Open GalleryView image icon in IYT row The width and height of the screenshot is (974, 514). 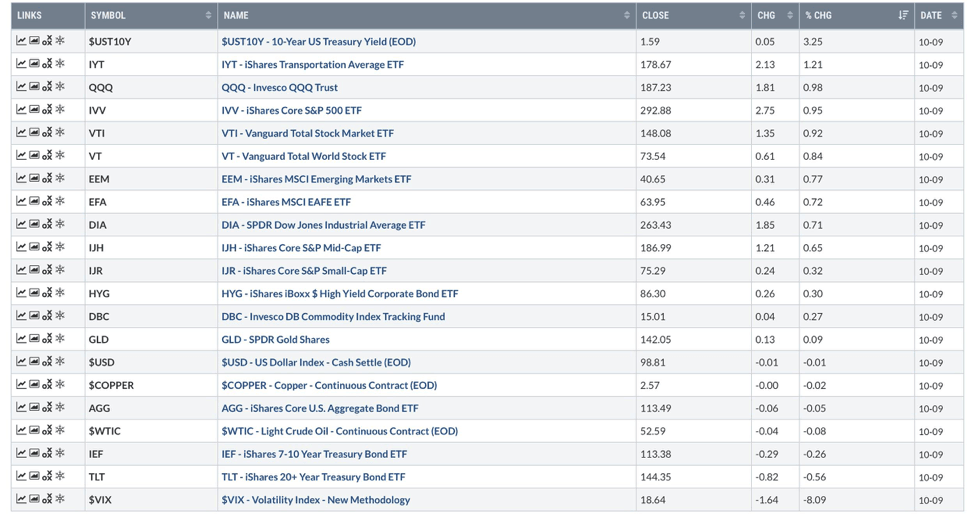pos(34,63)
